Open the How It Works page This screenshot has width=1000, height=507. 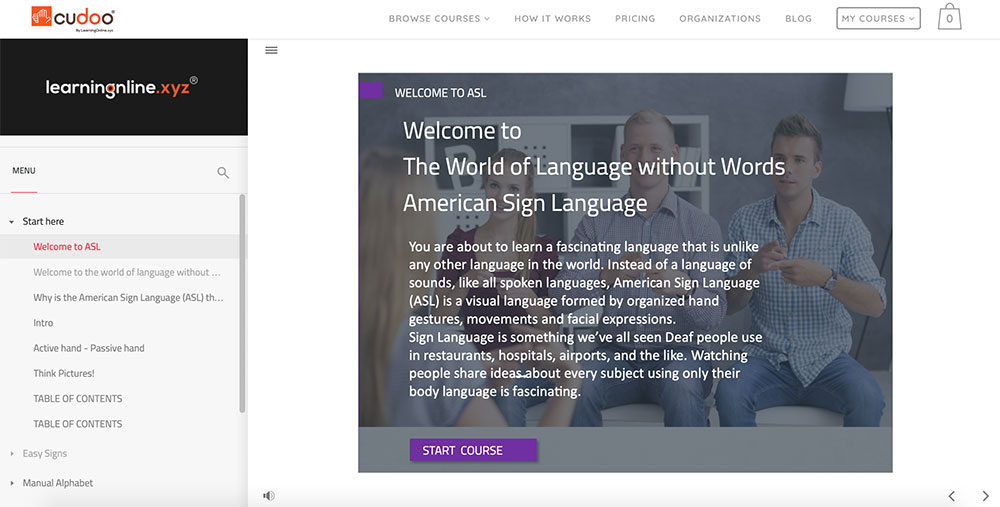pyautogui.click(x=552, y=18)
